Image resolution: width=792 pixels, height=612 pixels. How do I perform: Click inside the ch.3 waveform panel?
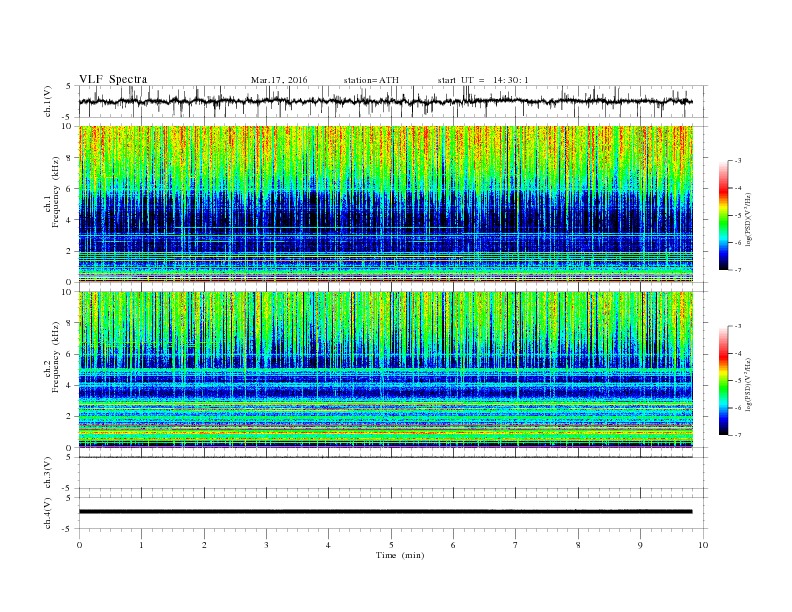pos(393,473)
